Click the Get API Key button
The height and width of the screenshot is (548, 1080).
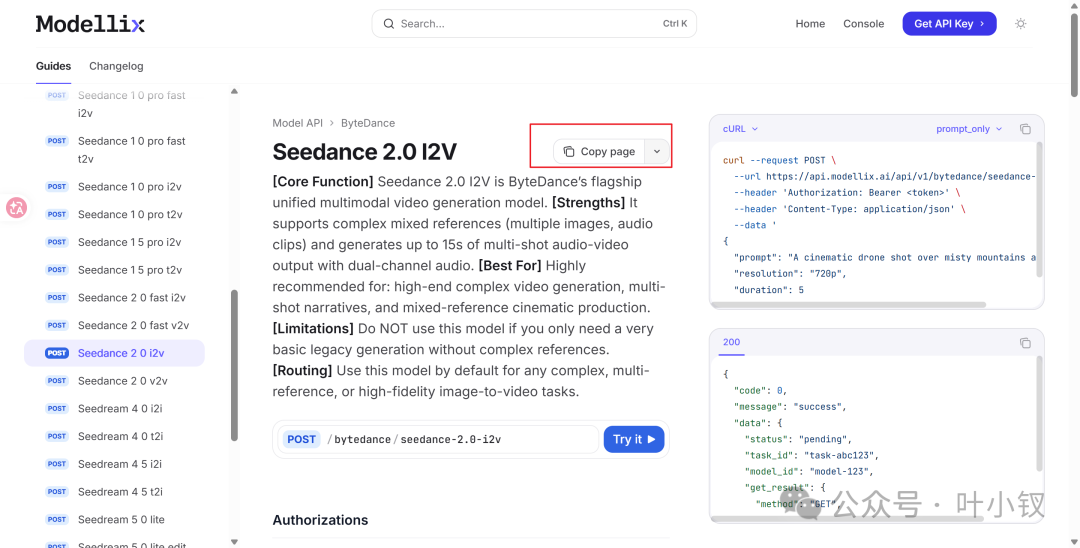pyautogui.click(x=949, y=23)
